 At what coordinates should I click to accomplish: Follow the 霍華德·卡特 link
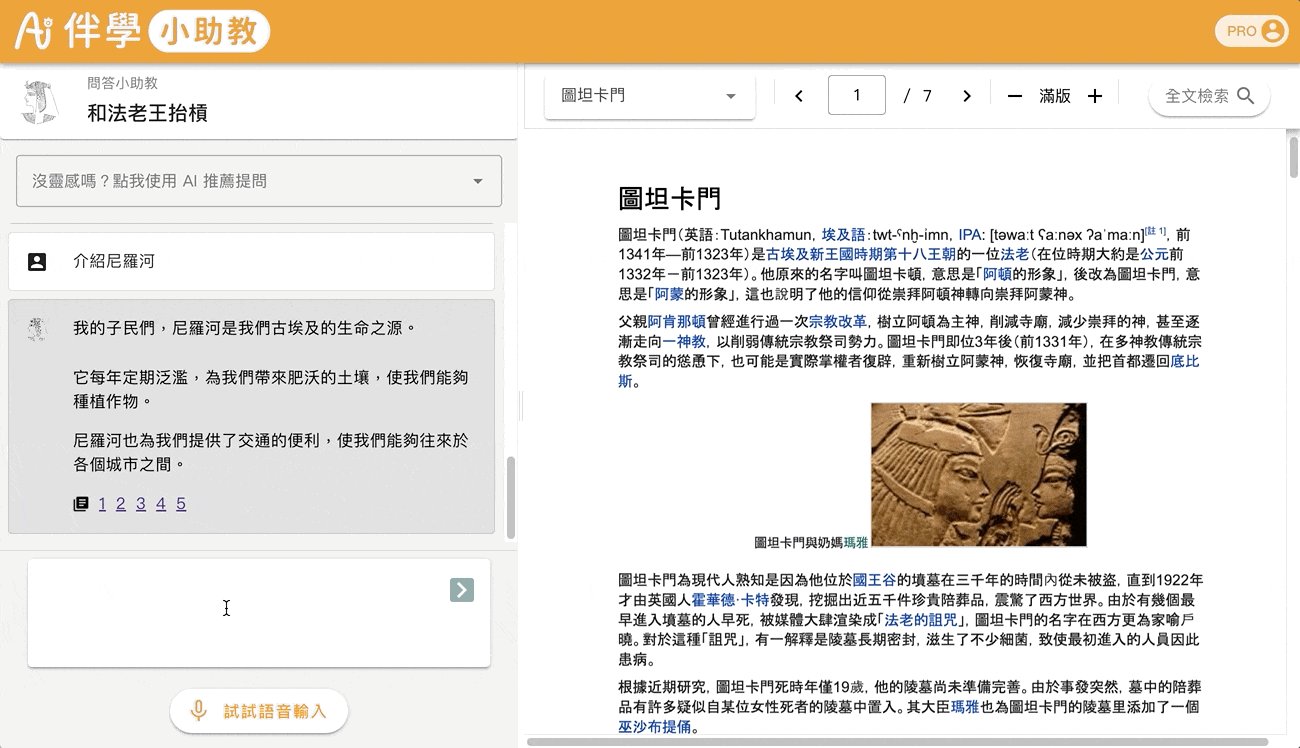(730, 600)
